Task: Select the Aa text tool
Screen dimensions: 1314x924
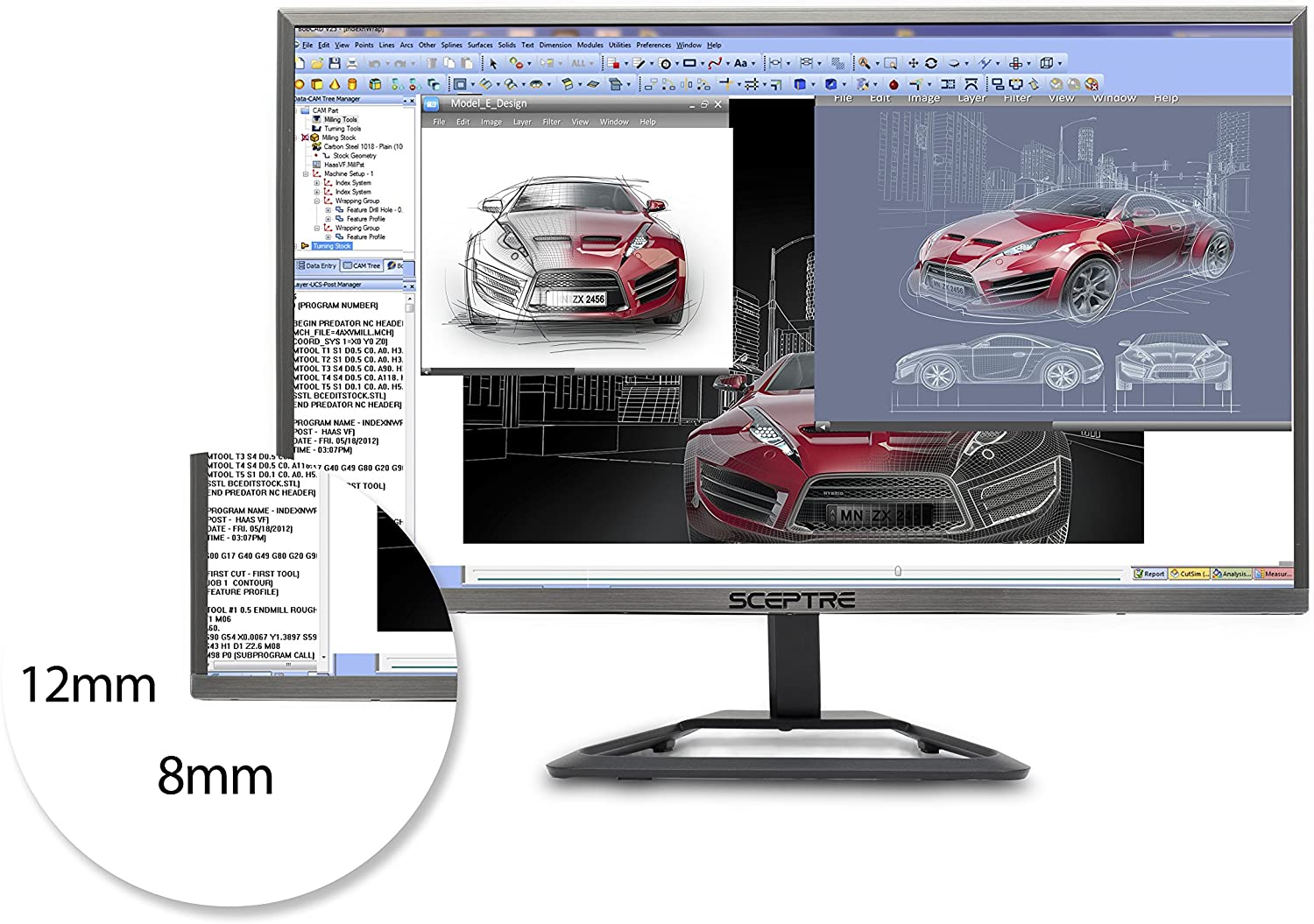Action: pyautogui.click(x=740, y=64)
